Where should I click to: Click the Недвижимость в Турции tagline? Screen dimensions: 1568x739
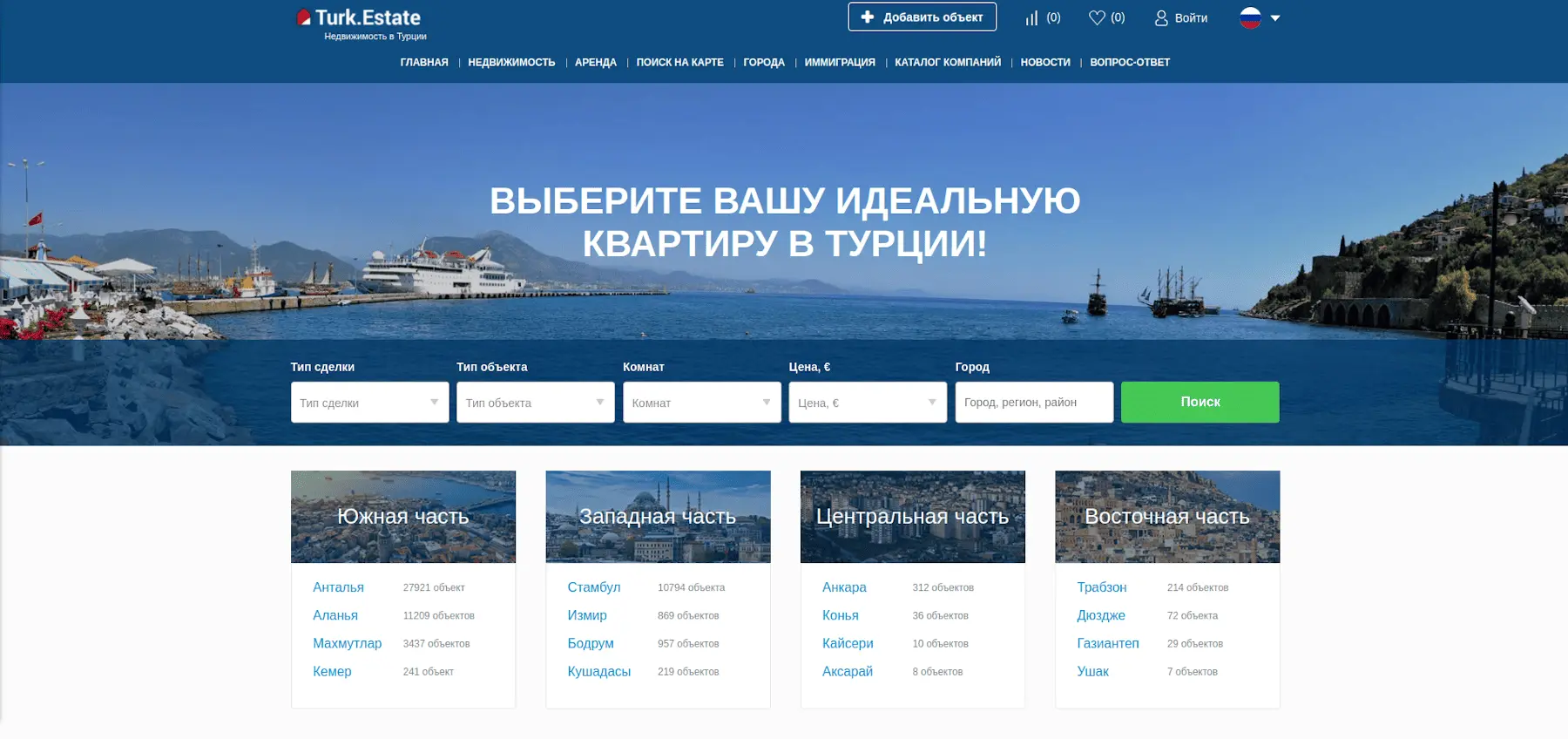[x=375, y=37]
